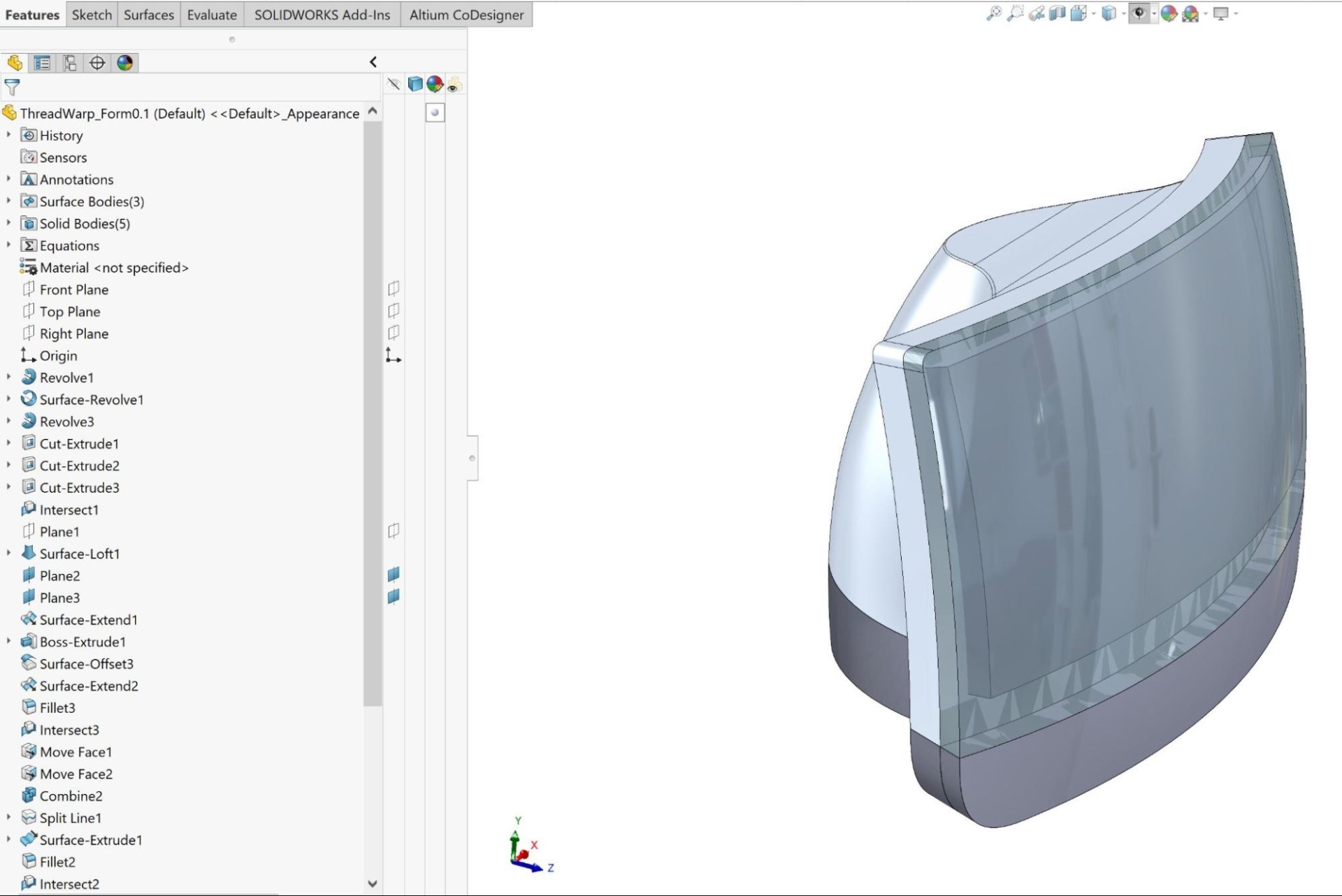This screenshot has width=1342, height=896.
Task: Select the Rotate View tool
Action: pos(1036,13)
